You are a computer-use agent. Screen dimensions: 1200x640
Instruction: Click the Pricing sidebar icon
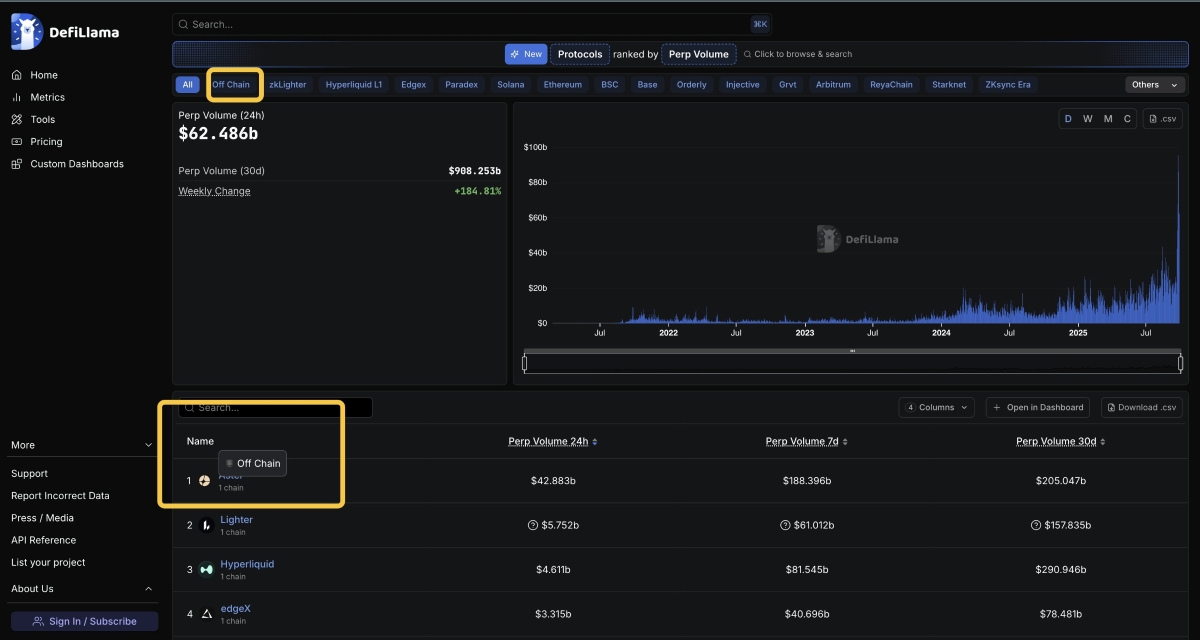click(x=17, y=142)
